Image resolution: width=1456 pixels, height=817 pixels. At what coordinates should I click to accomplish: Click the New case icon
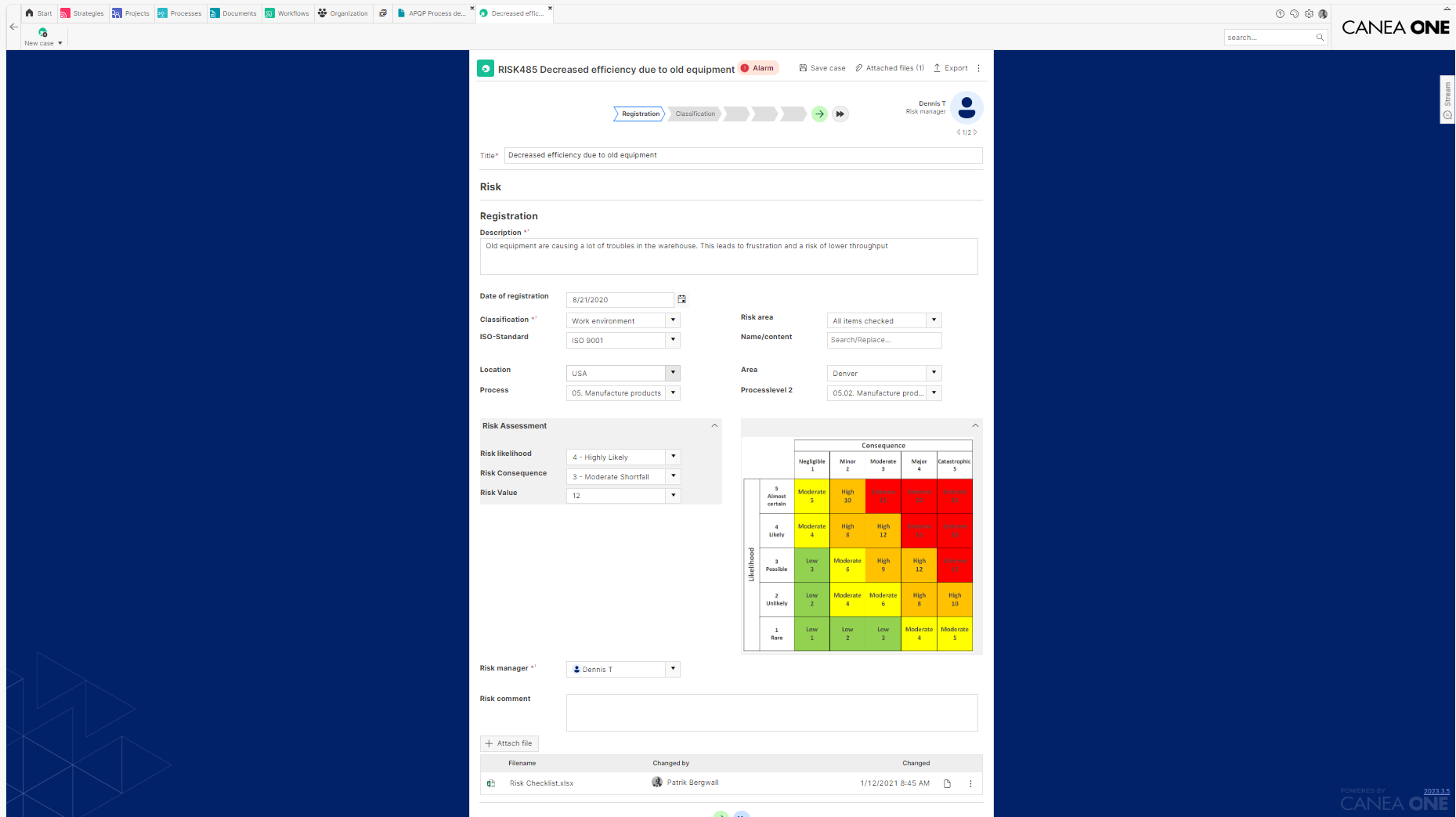pos(42,33)
